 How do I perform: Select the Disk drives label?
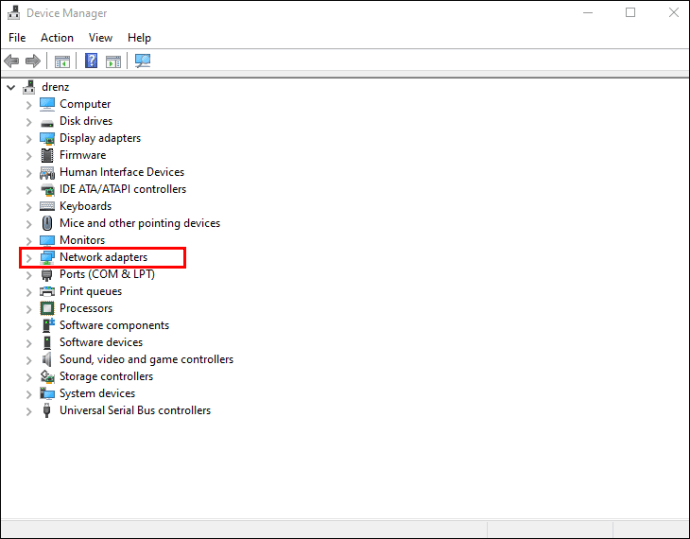tap(86, 121)
